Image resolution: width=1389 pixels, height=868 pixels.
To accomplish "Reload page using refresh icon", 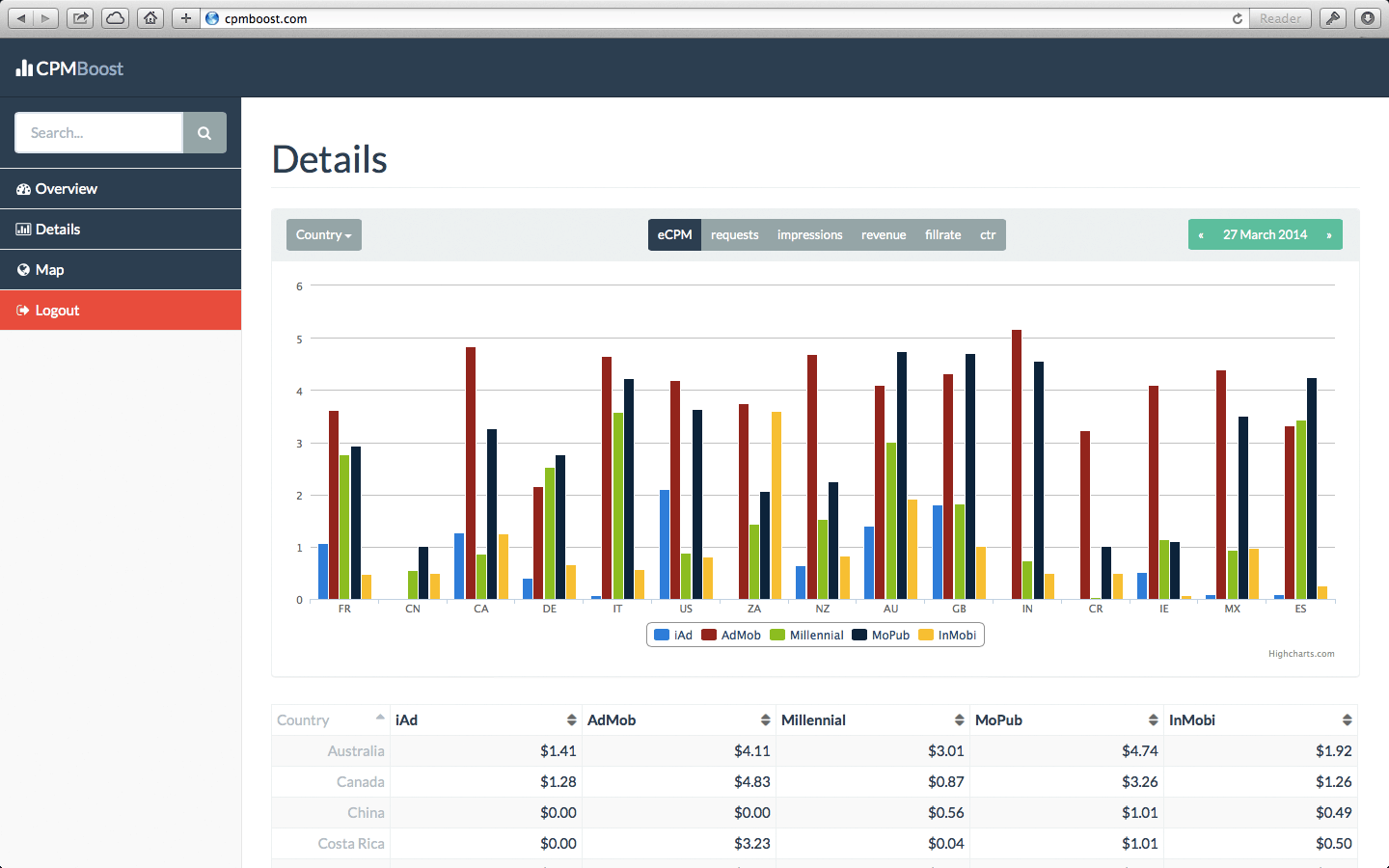I will point(1238,18).
